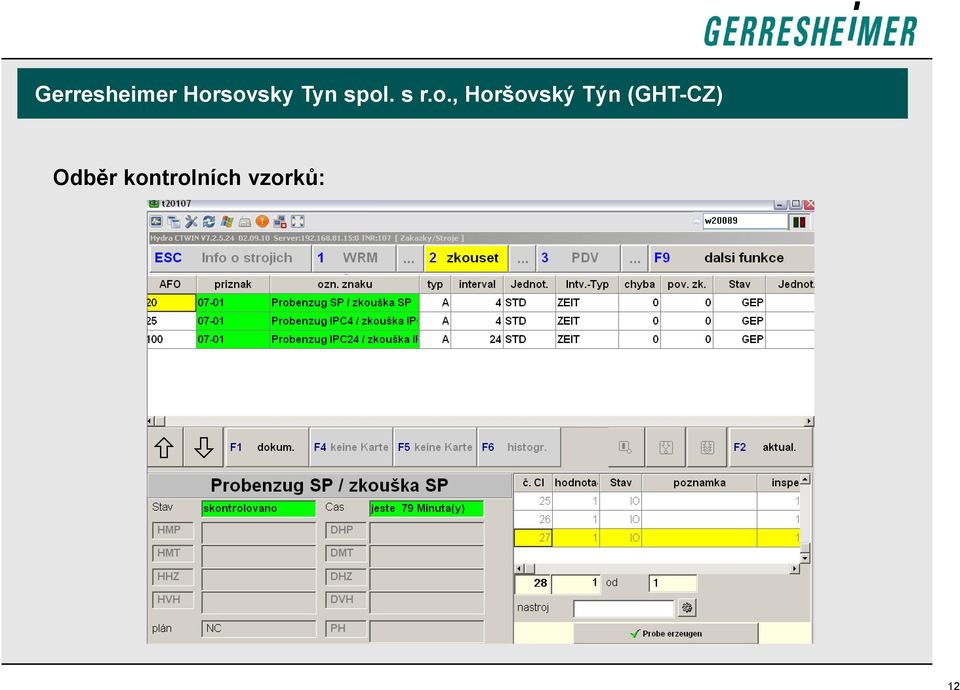Image resolution: width=960 pixels, height=690 pixels.
Task: Click the AFO cell 20 highlighted yellow
Action: click(171, 302)
